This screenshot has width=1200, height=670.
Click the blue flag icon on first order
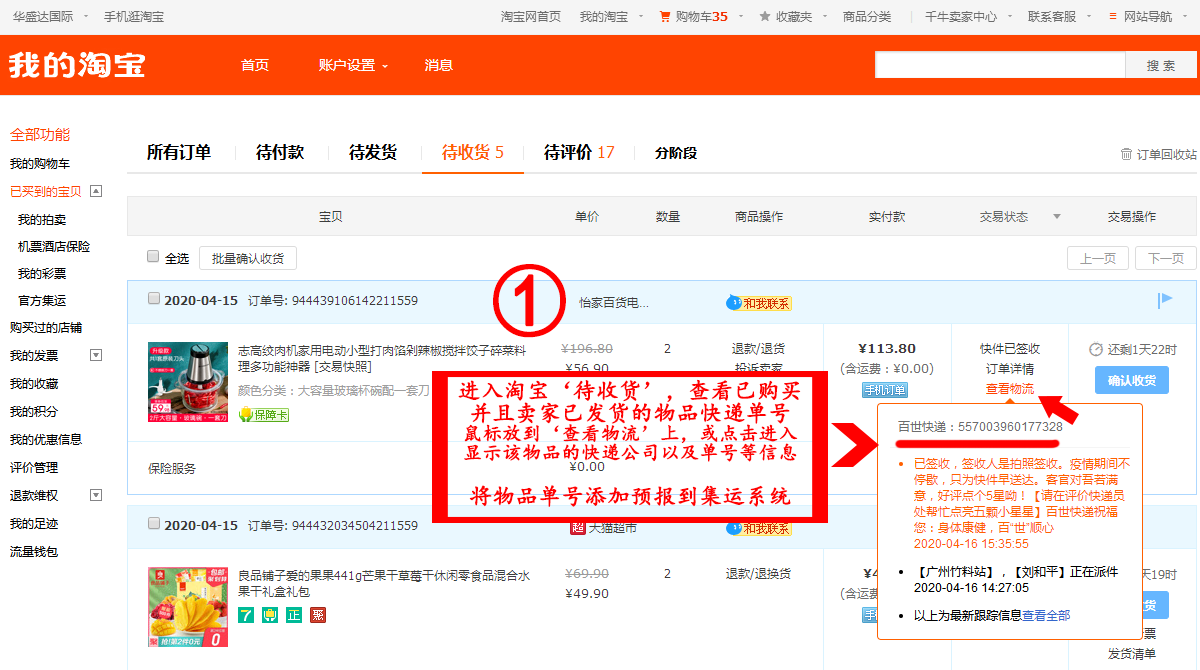1165,300
